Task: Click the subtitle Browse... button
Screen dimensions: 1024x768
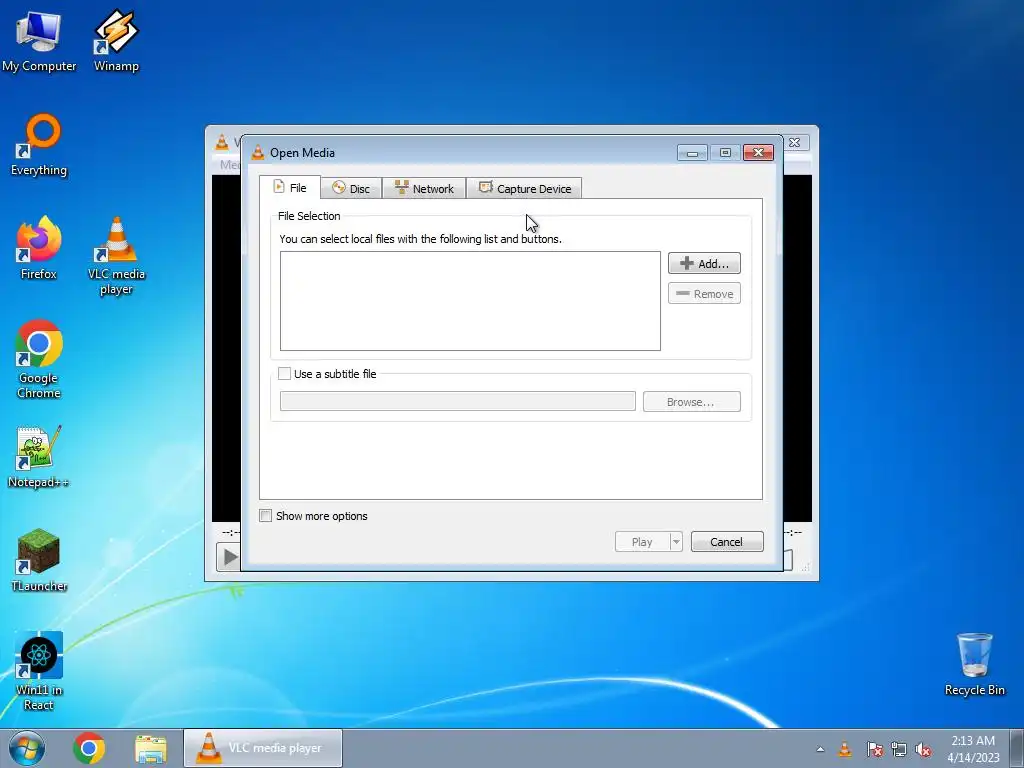Action: click(692, 402)
